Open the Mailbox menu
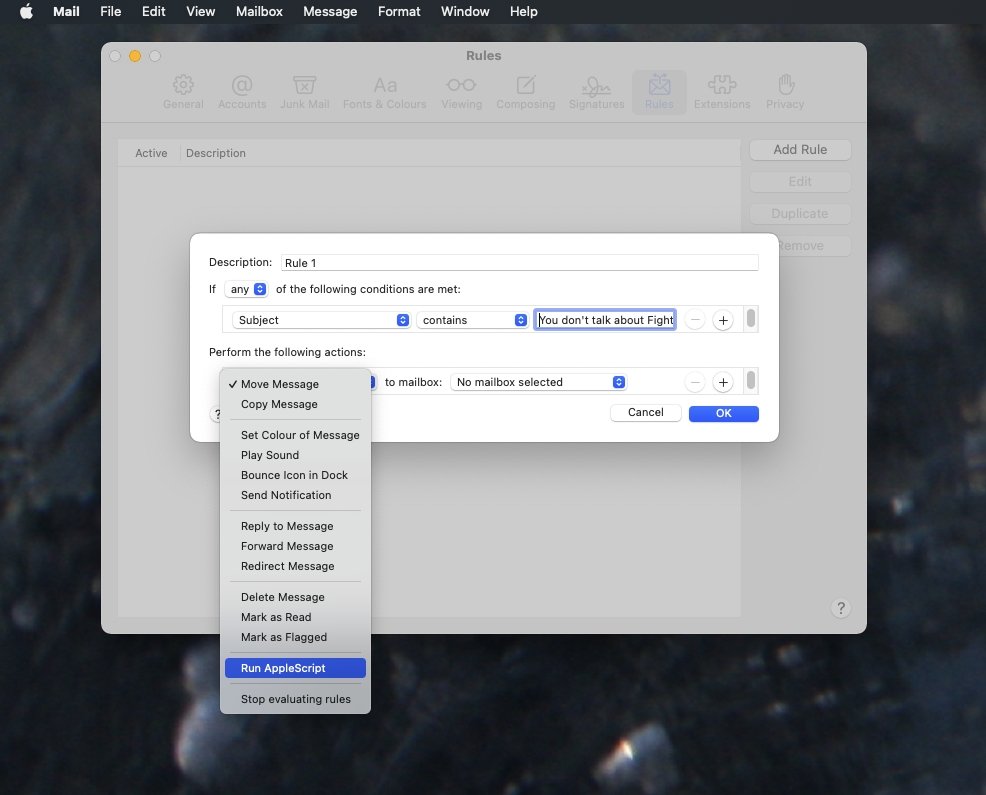The height and width of the screenshot is (795, 986). (259, 11)
